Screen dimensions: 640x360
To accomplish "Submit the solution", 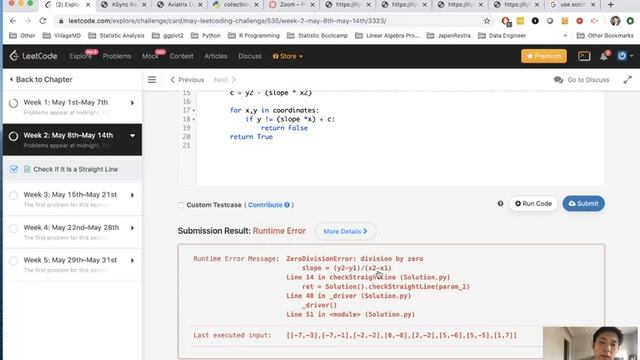I will [x=583, y=204].
